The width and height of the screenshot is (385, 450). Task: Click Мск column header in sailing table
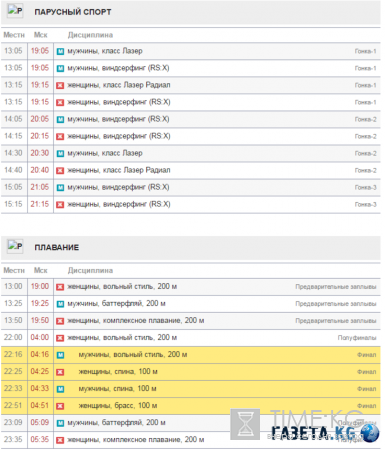(x=41, y=35)
